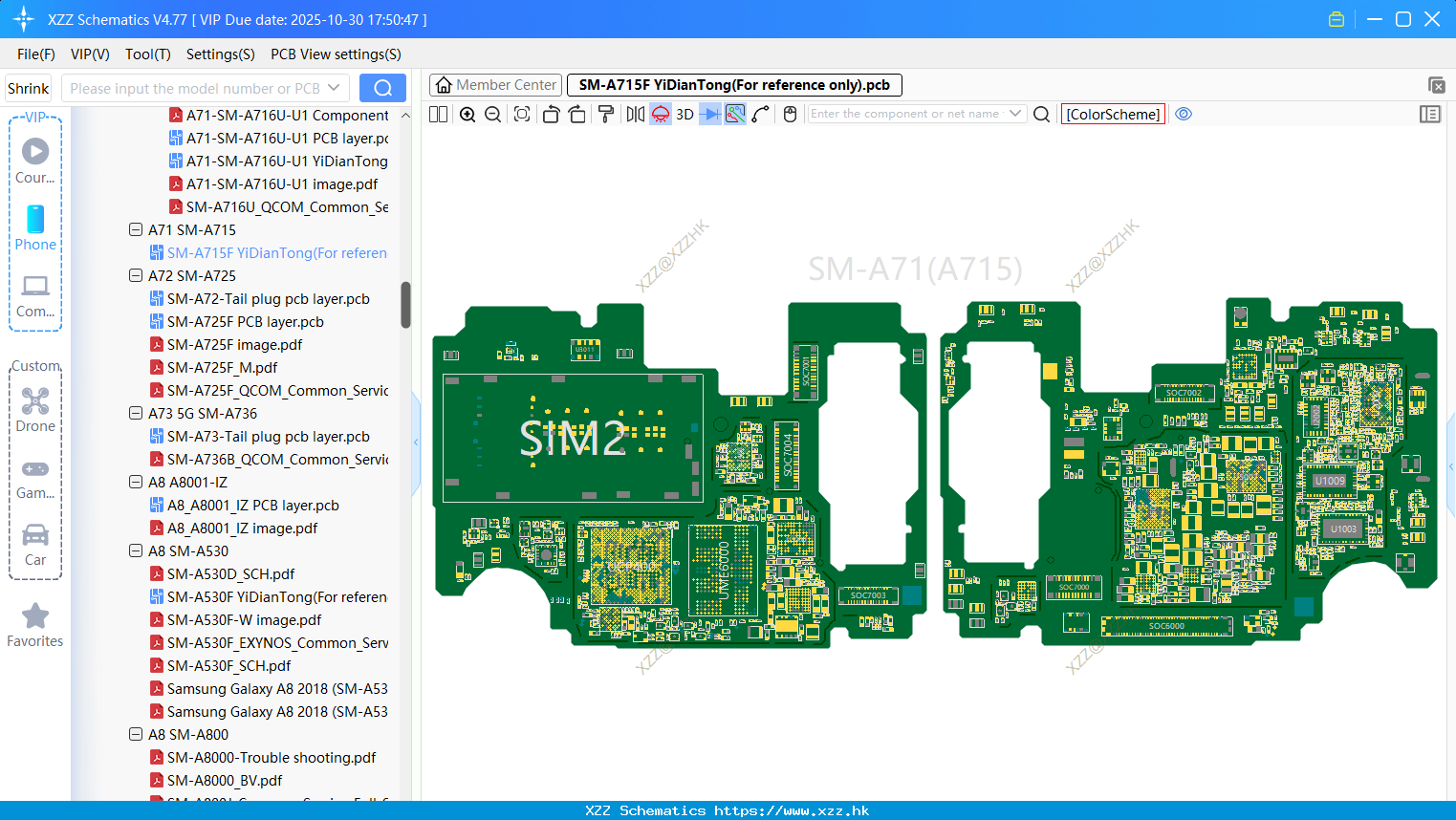1456x820 pixels.
Task: Collapse the A8 A8001-IZ tree node
Action: [x=136, y=482]
